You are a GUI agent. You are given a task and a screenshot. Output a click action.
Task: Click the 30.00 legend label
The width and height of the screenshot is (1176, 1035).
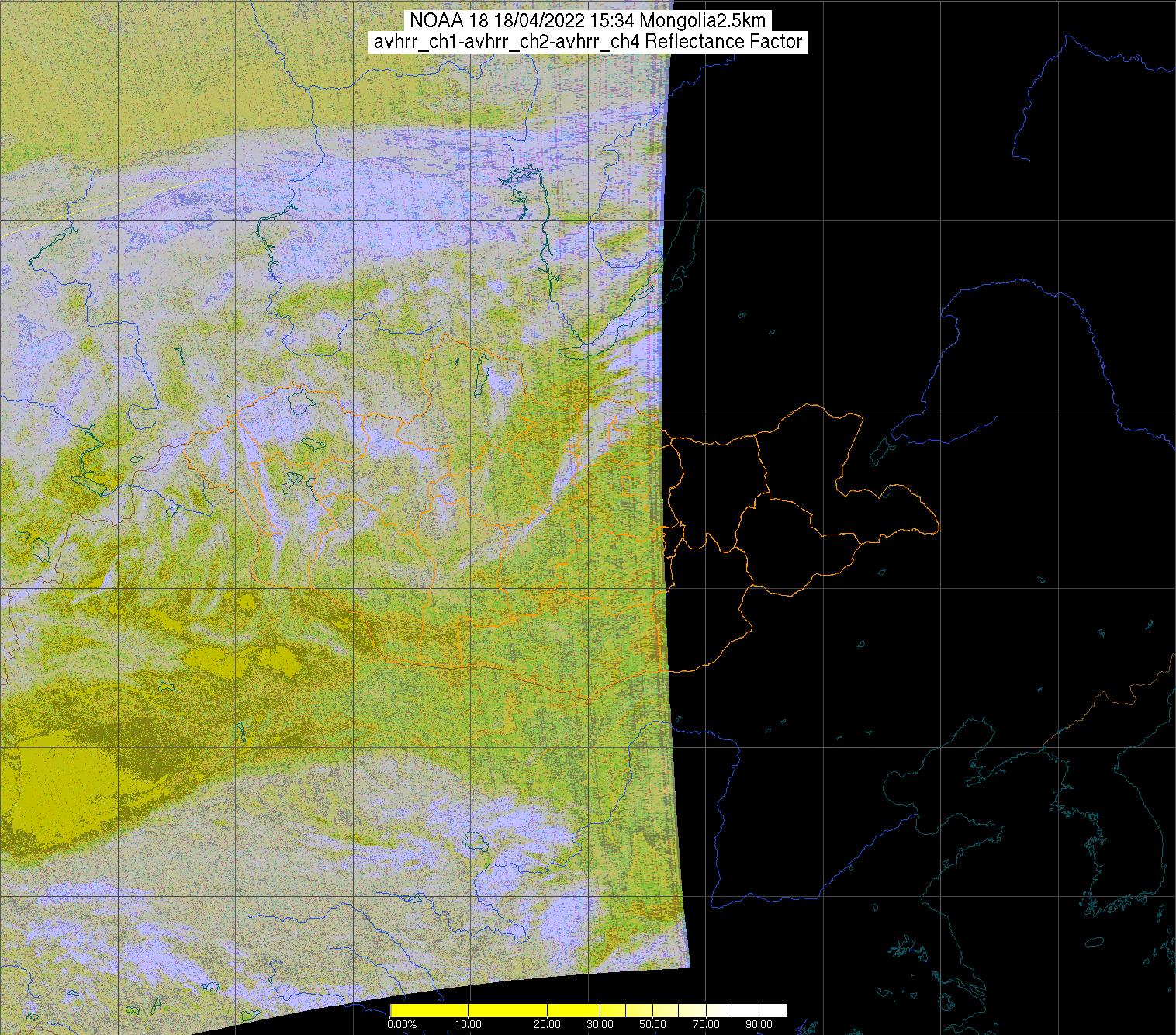click(x=599, y=1024)
